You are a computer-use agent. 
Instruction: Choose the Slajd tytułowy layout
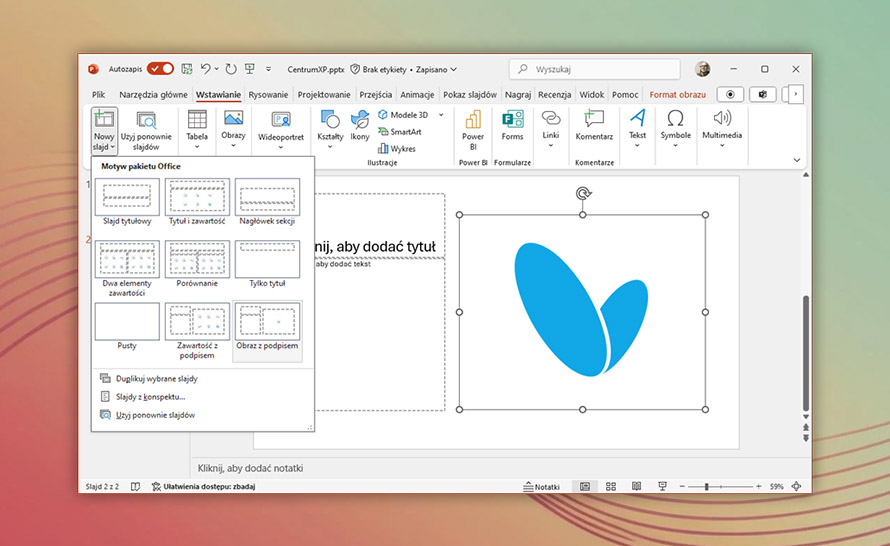click(x=127, y=202)
